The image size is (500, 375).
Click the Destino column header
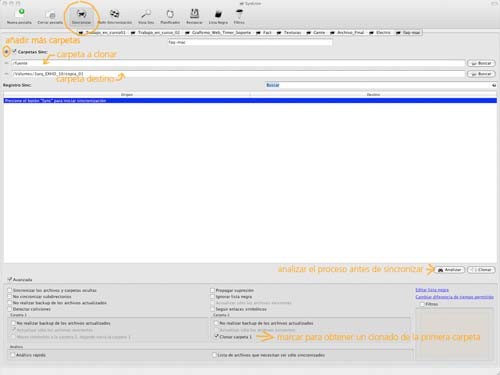pos(373,95)
